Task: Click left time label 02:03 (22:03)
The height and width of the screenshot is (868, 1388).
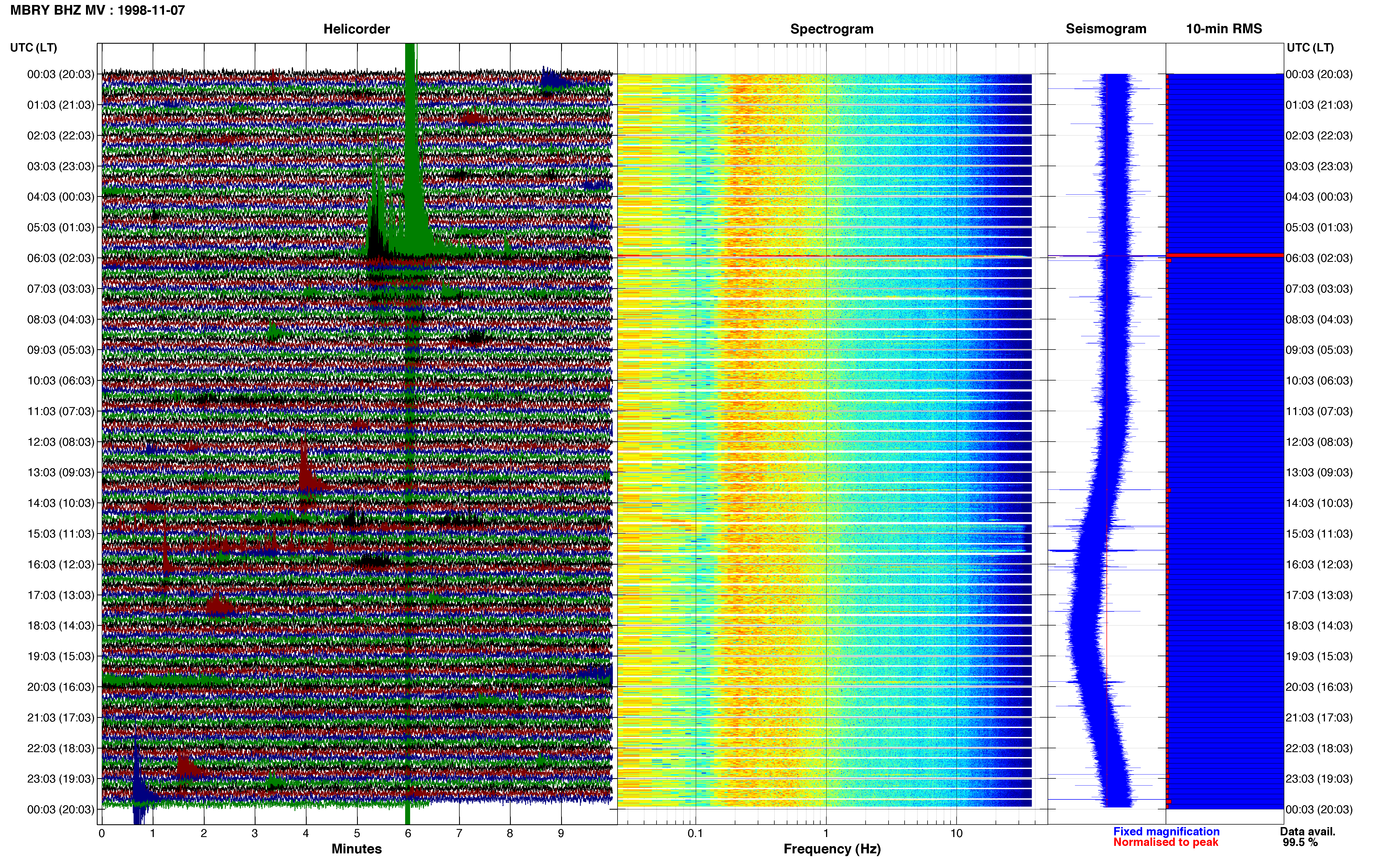Action: pyautogui.click(x=61, y=135)
